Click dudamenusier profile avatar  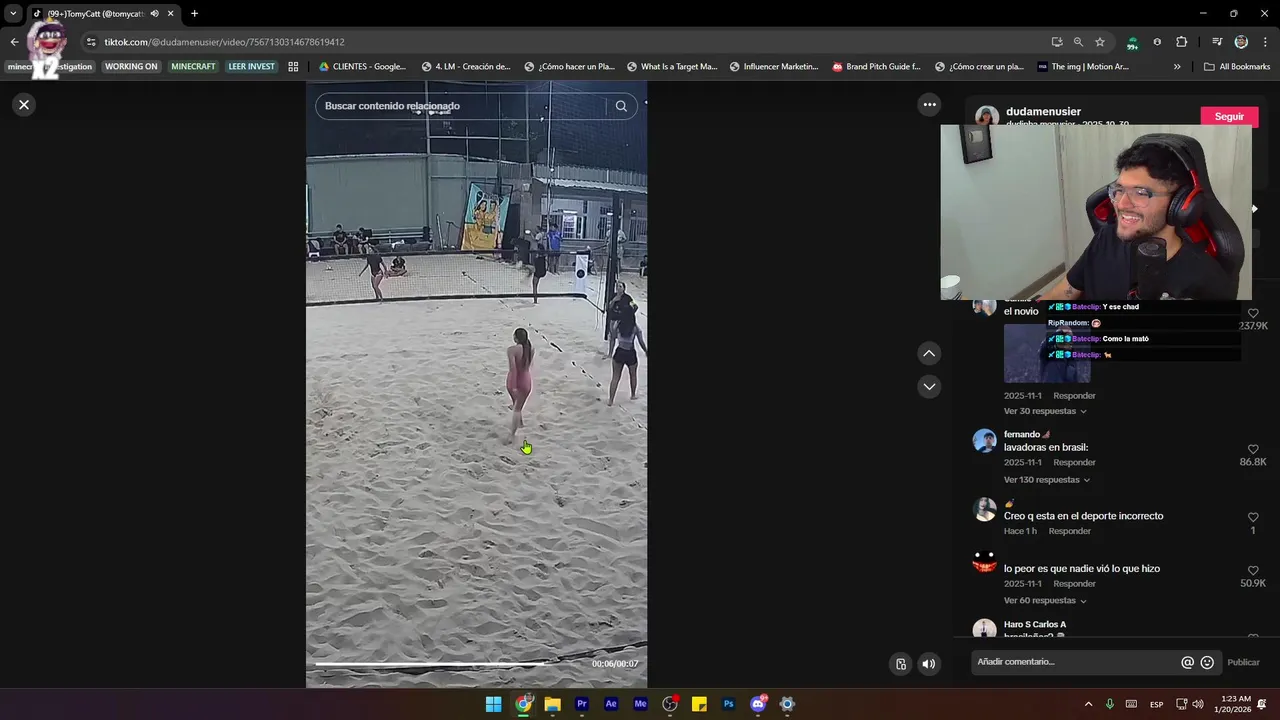[x=986, y=116]
